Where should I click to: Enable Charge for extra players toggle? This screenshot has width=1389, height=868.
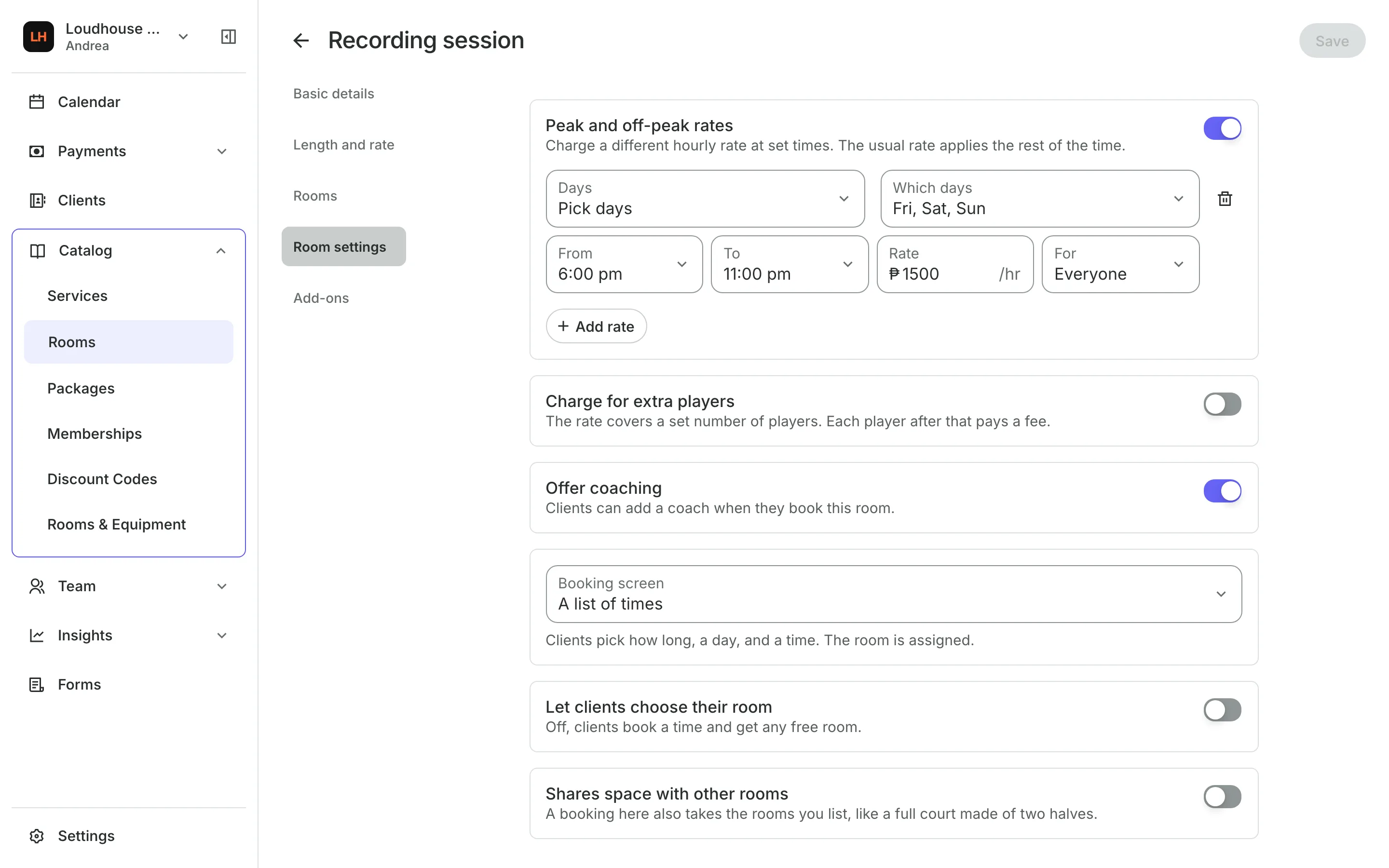(1222, 404)
